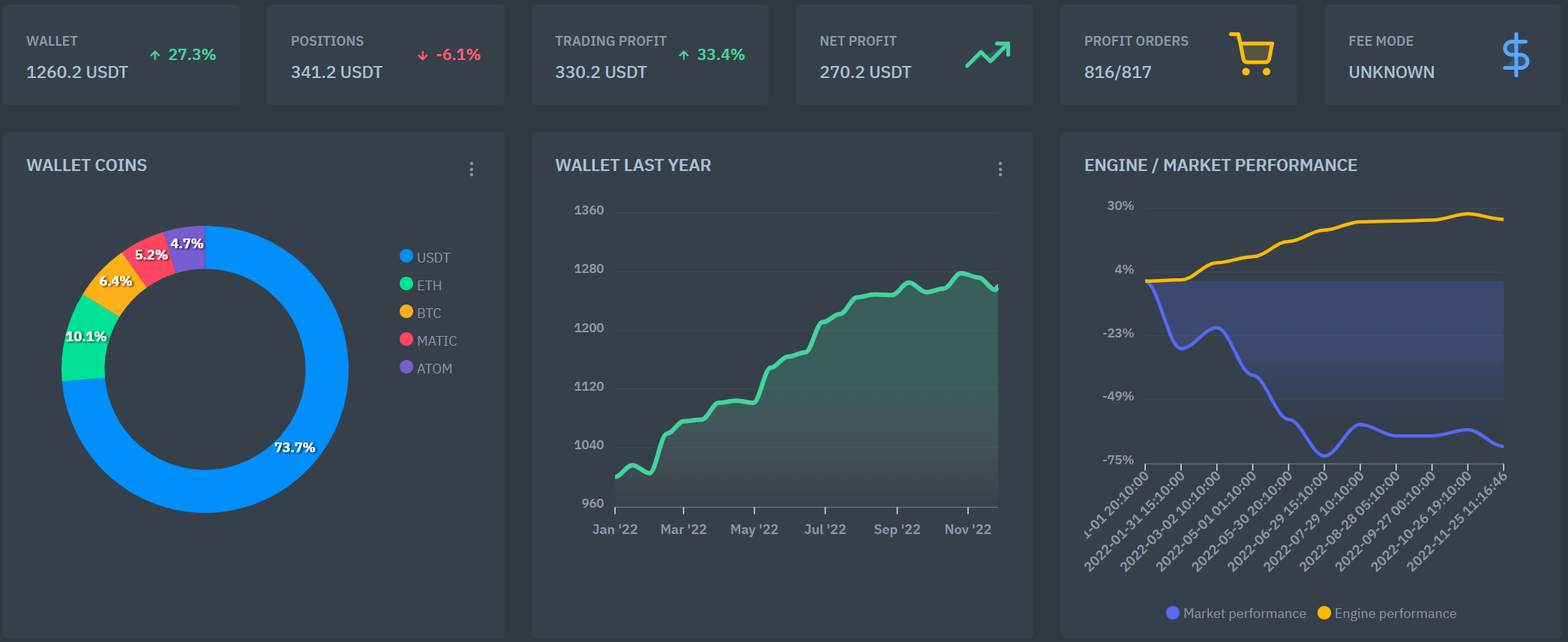Click the May '22 axis label
Viewport: 1568px width, 642px height.
tap(754, 529)
